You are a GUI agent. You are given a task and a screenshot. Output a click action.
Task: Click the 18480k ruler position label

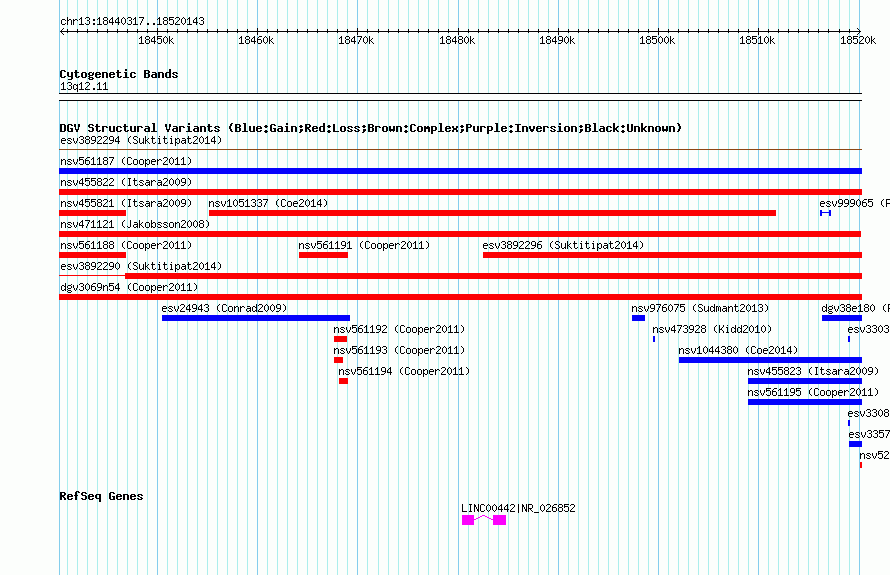(457, 40)
